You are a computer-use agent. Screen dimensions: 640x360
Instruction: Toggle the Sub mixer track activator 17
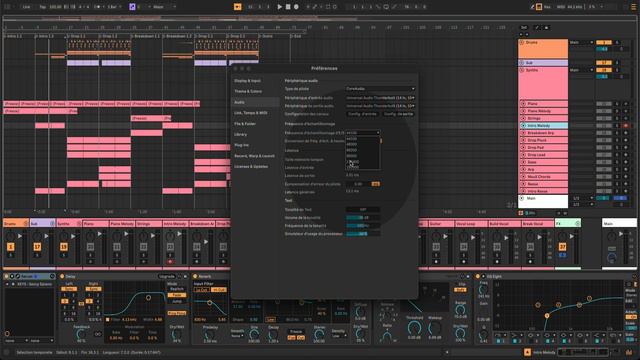(37, 247)
